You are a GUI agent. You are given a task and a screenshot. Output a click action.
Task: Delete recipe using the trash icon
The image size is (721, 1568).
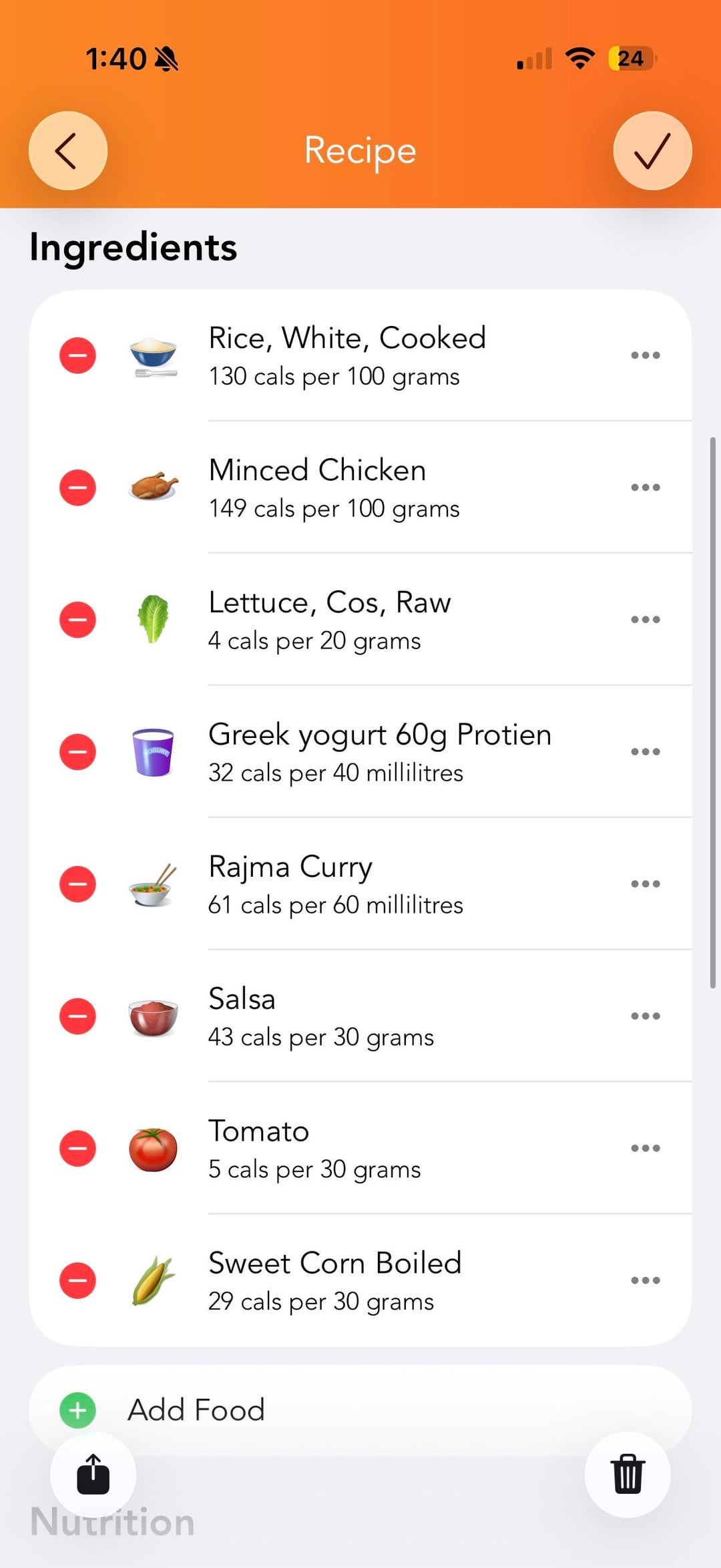(x=628, y=1474)
